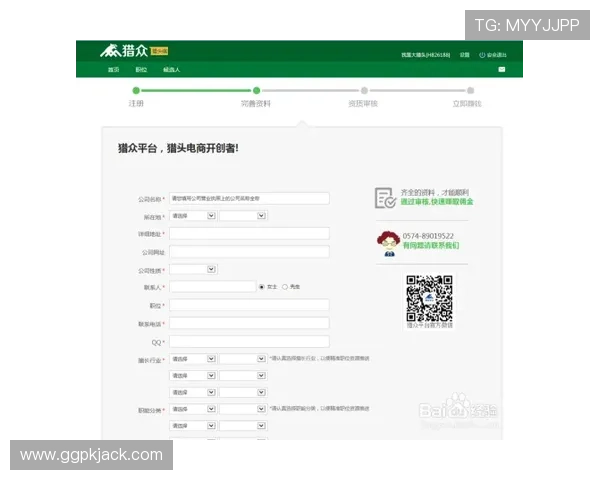
Task: Click heading 猎众平台，猎头电商开创者!
Action: click(x=178, y=148)
